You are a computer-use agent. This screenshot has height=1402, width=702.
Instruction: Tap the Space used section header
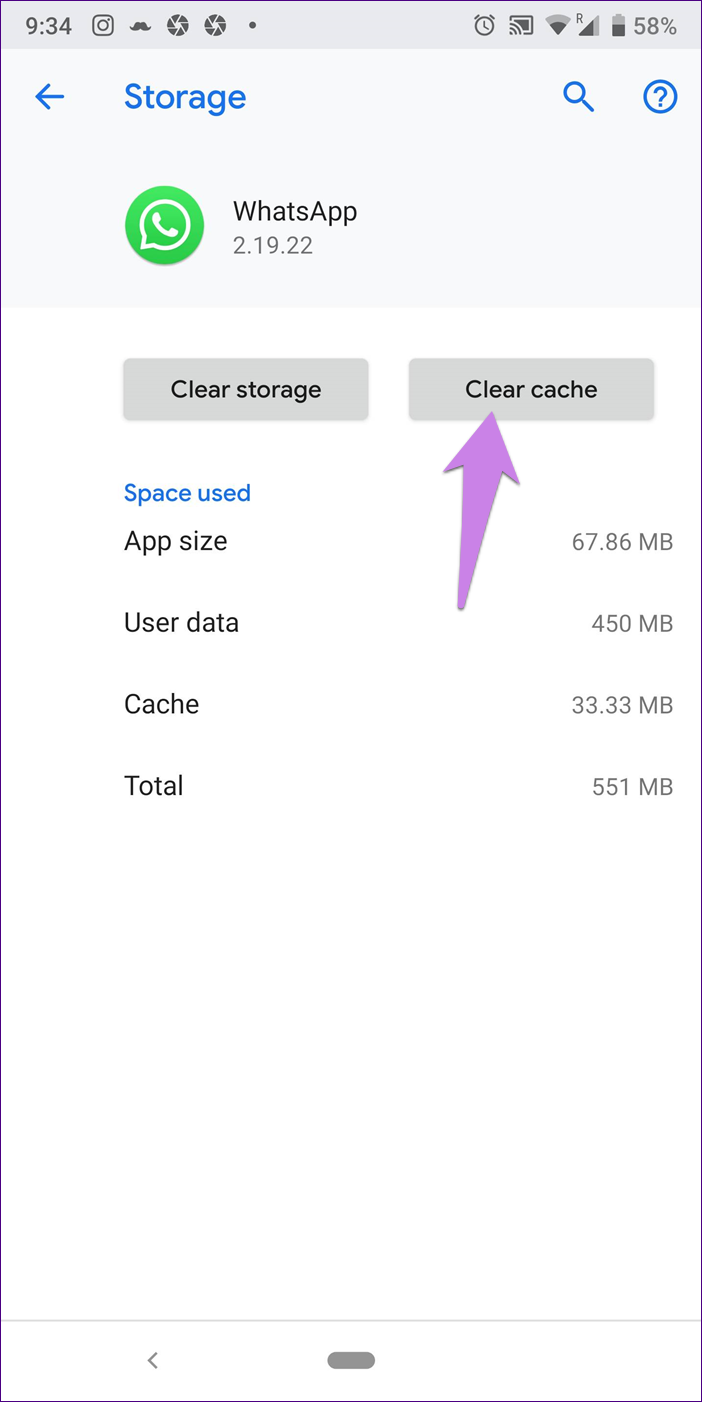[187, 493]
